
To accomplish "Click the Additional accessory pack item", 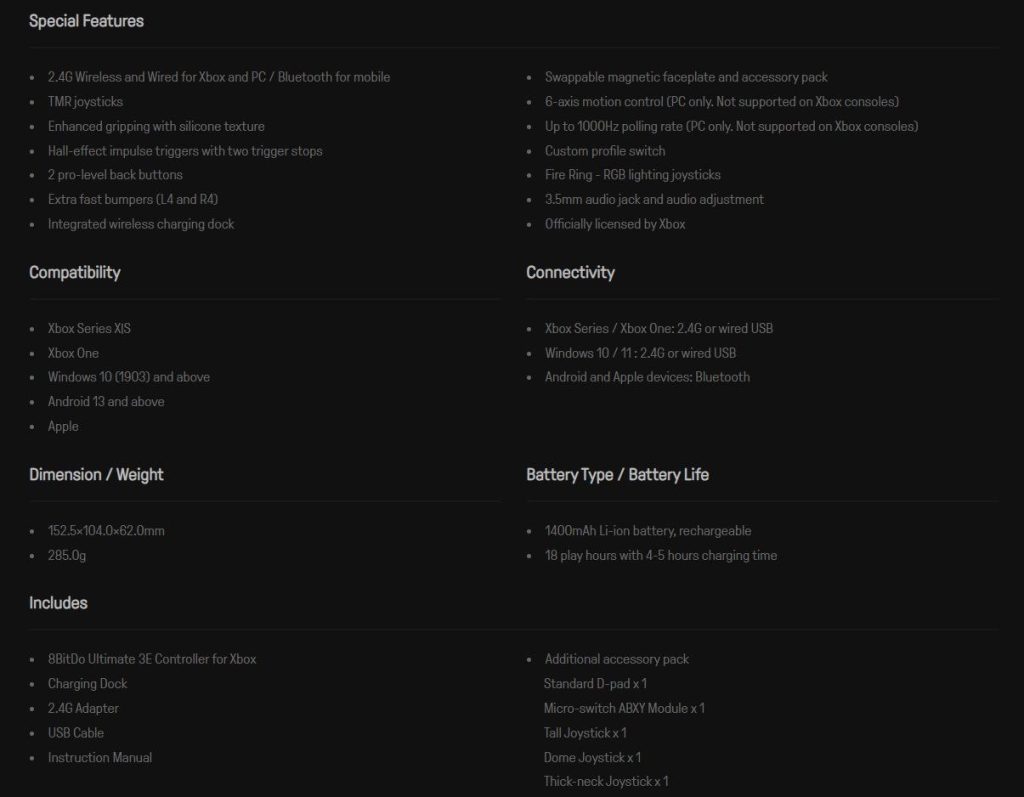I will click(617, 660).
